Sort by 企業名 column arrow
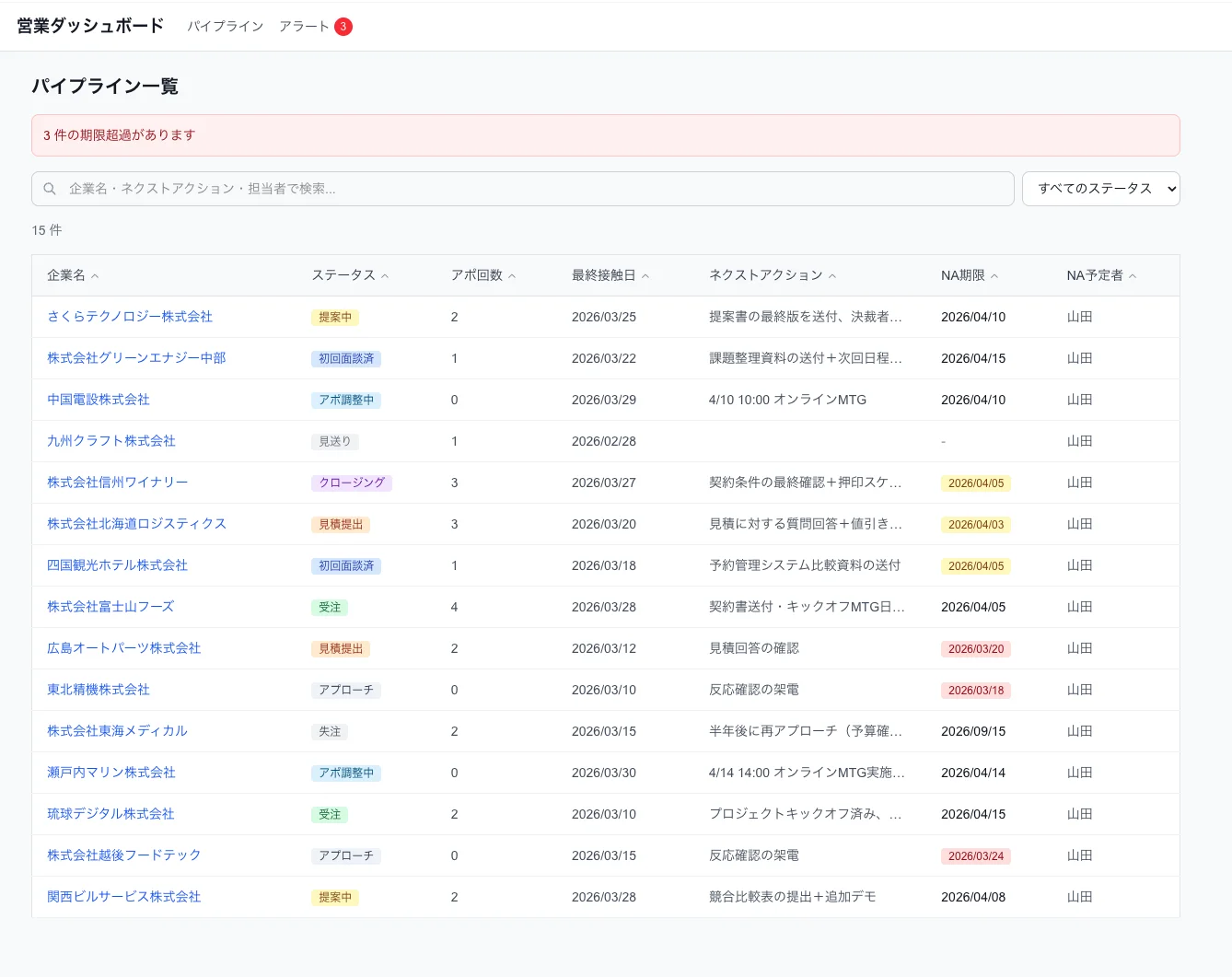This screenshot has width=1232, height=977. click(95, 276)
